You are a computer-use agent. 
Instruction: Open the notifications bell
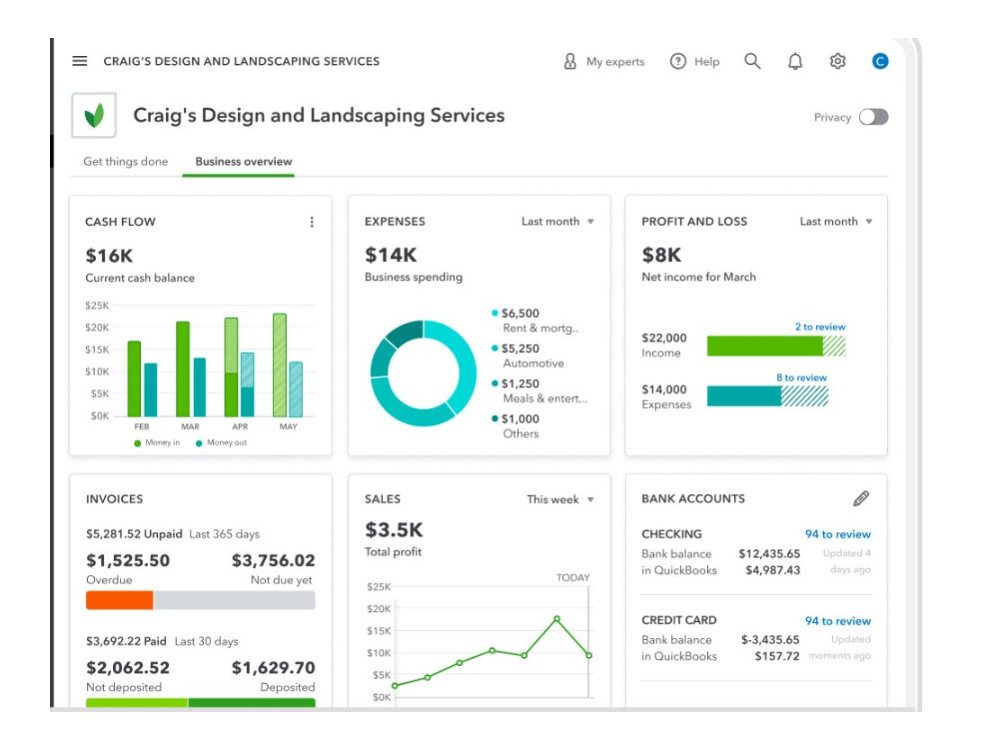(795, 61)
